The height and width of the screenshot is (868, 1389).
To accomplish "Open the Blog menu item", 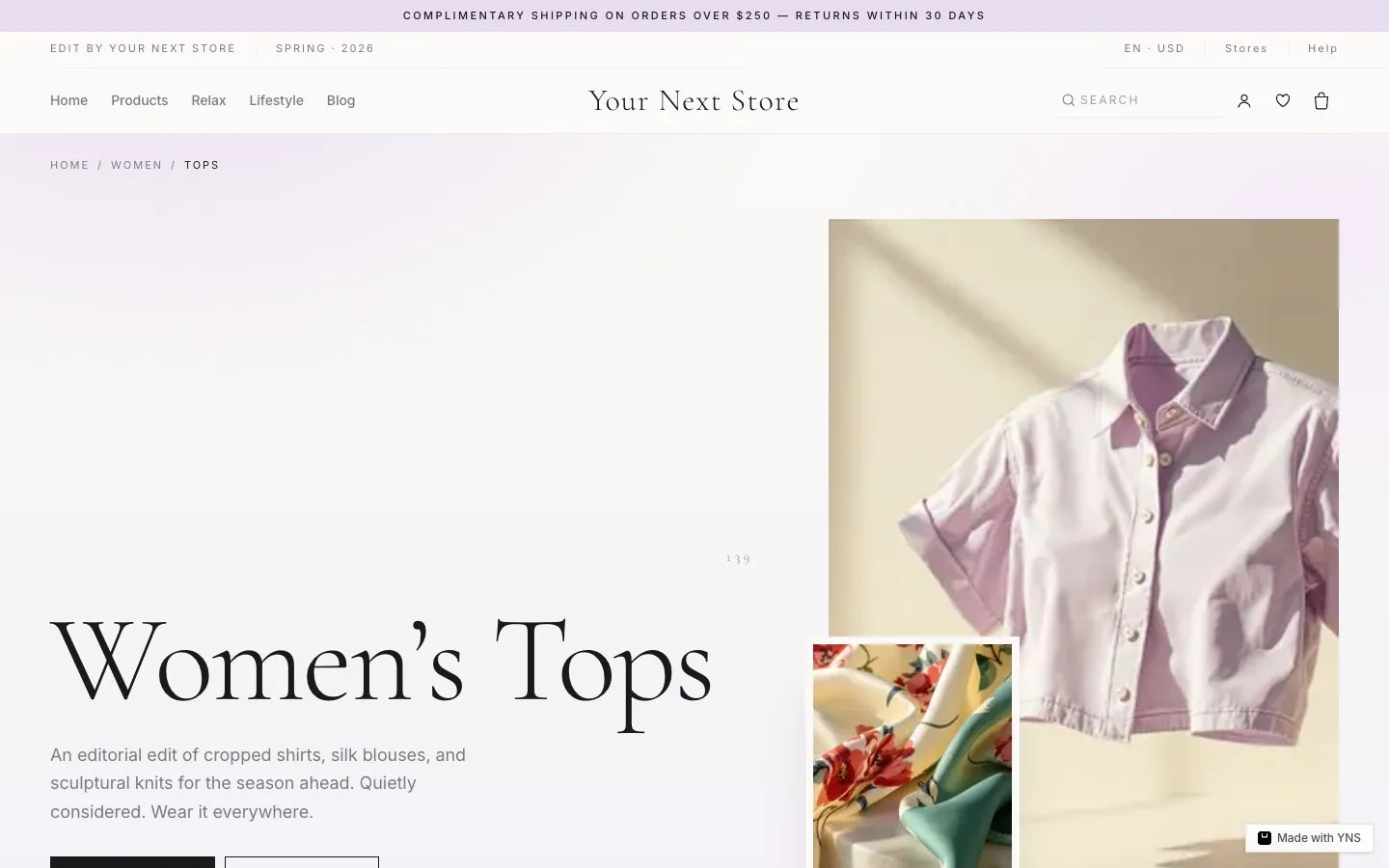I will 340,100.
